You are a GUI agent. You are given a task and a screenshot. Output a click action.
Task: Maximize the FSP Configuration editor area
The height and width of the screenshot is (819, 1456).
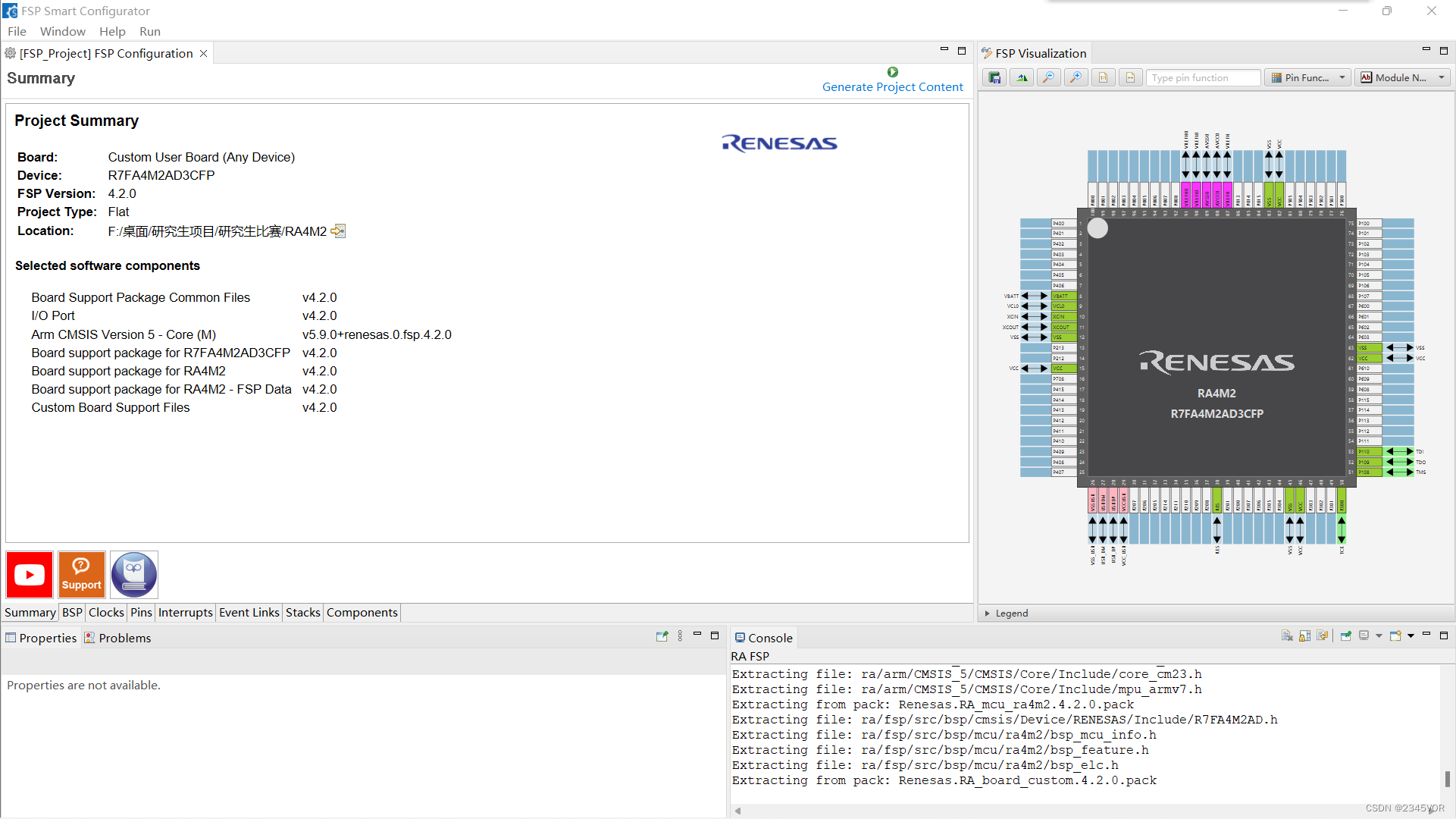[x=962, y=51]
